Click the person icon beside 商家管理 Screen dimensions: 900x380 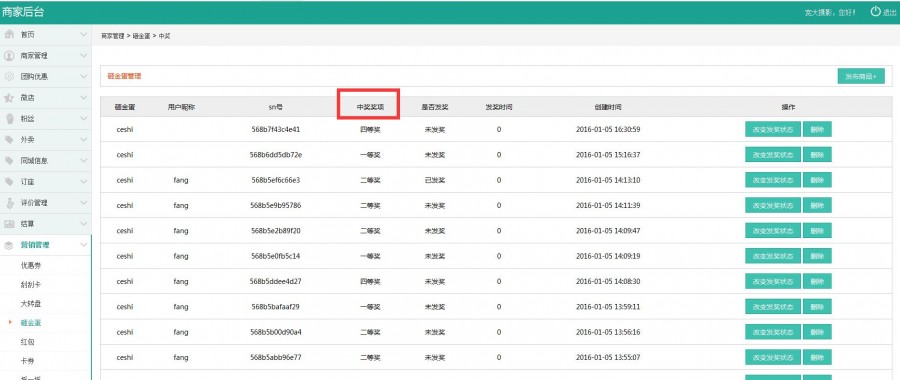(9, 56)
